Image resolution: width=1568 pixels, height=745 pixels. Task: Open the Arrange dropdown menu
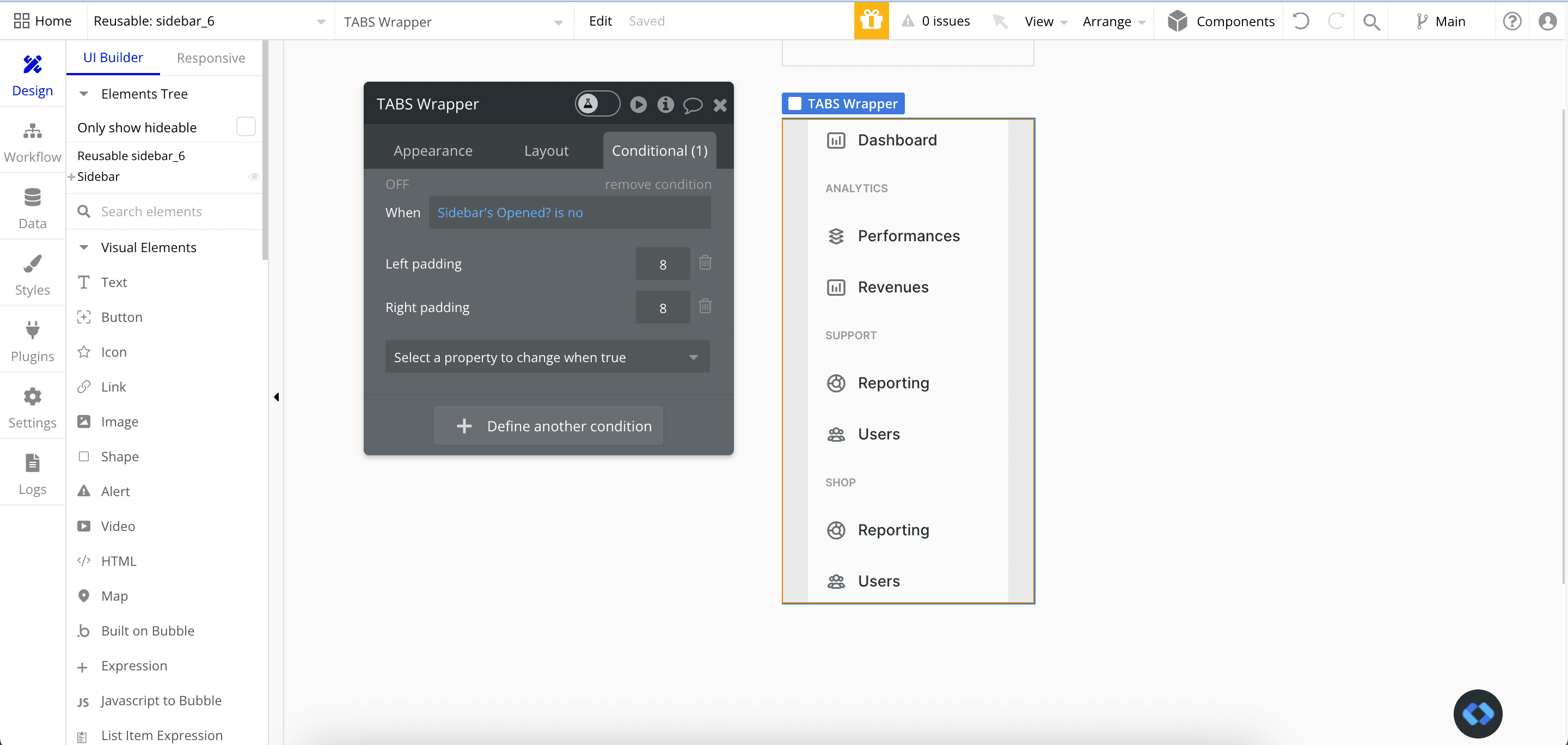[x=1113, y=21]
